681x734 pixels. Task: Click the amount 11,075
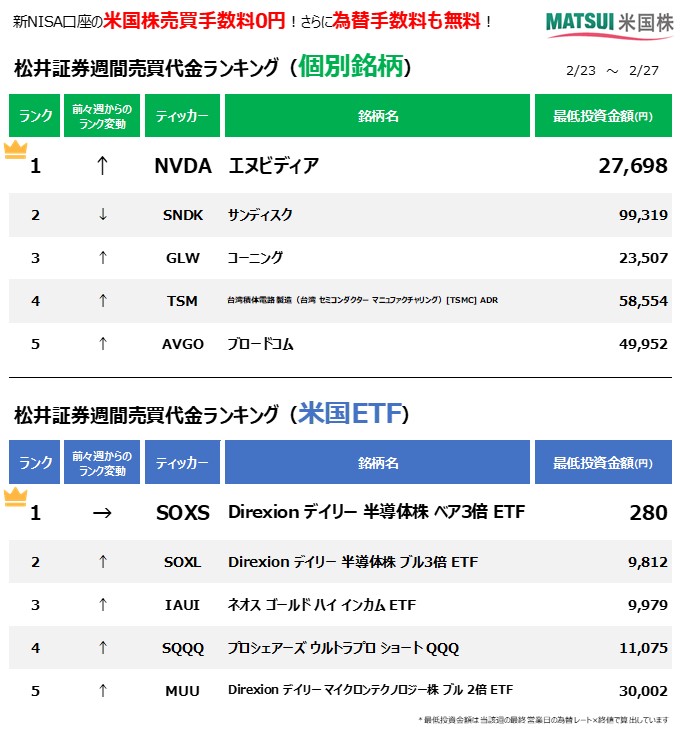click(x=644, y=648)
